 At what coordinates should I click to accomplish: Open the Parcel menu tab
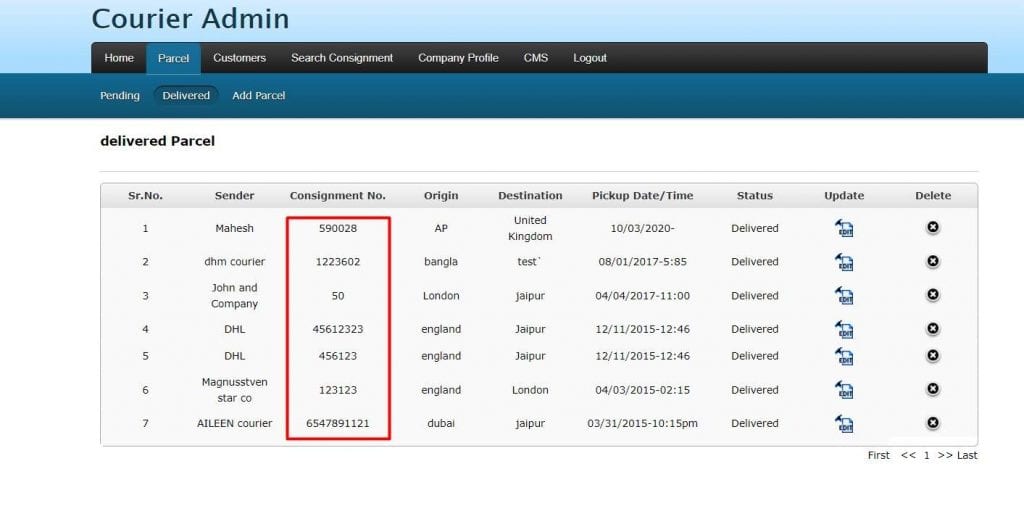[173, 58]
